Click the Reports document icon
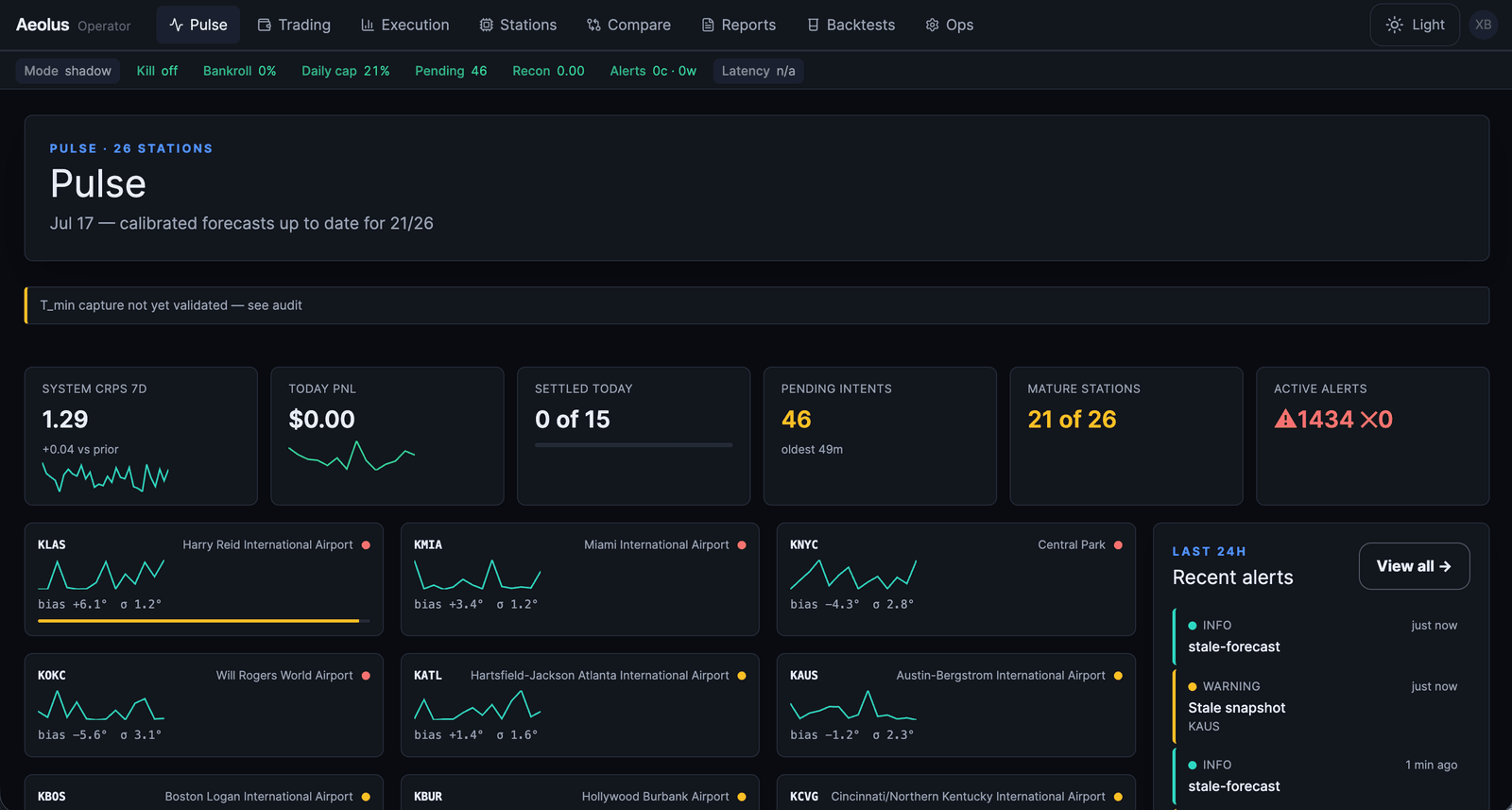 708,25
